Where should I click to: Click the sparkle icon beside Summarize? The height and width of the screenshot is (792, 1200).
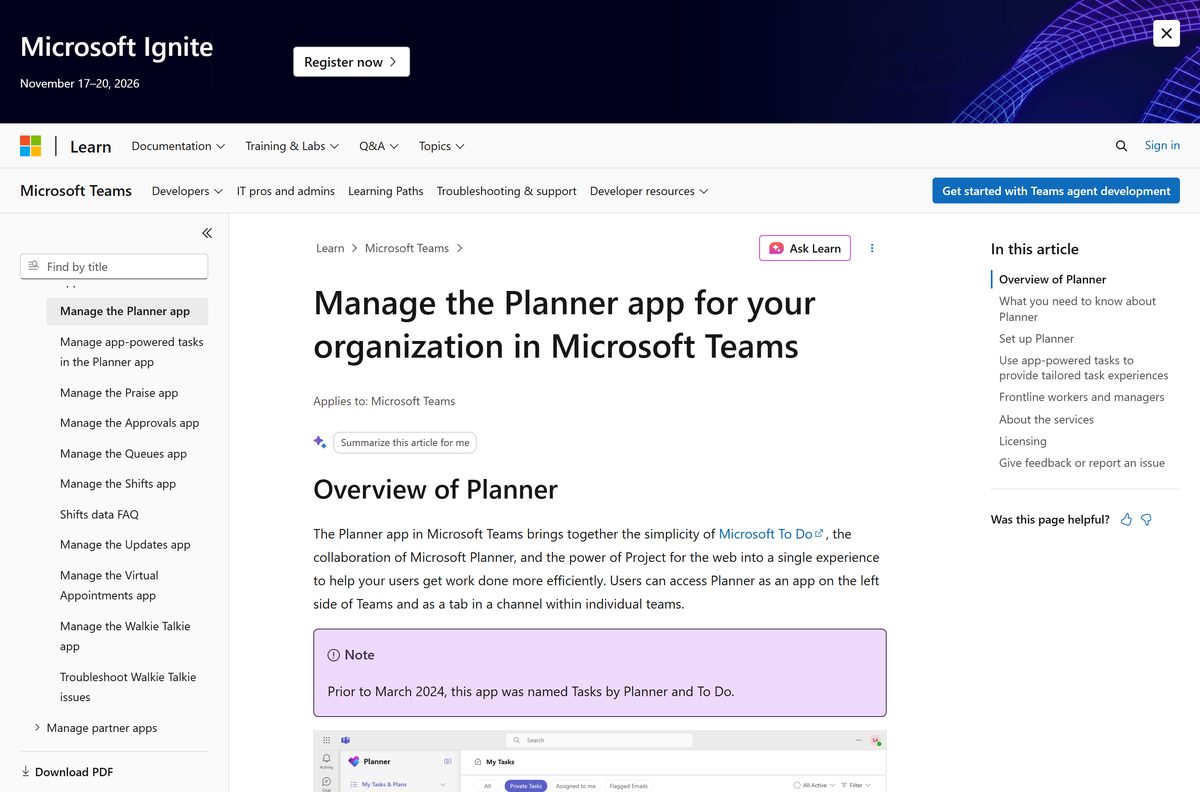(x=320, y=442)
